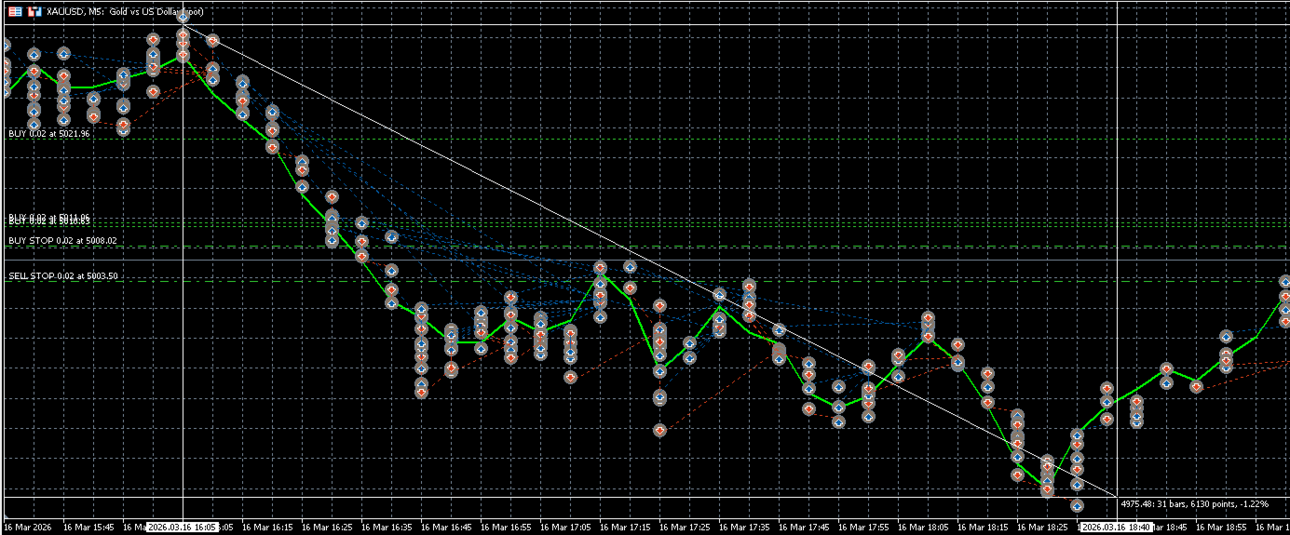Click the 16 Mar 16:15 time label
This screenshot has width=1290, height=535.
point(267,527)
